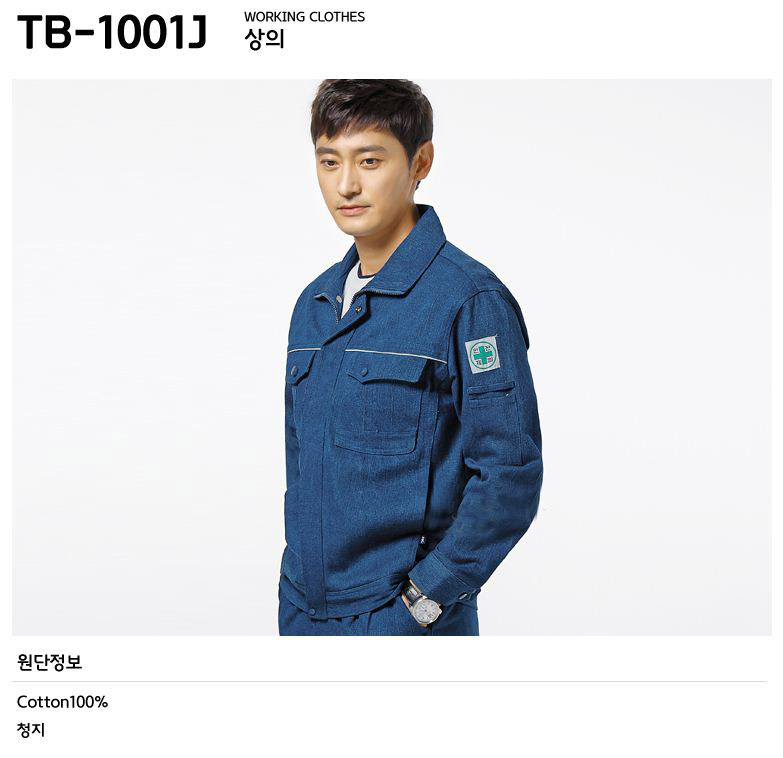Open the 원단정보 fabric info heading
This screenshot has width=783, height=758.
[49, 662]
